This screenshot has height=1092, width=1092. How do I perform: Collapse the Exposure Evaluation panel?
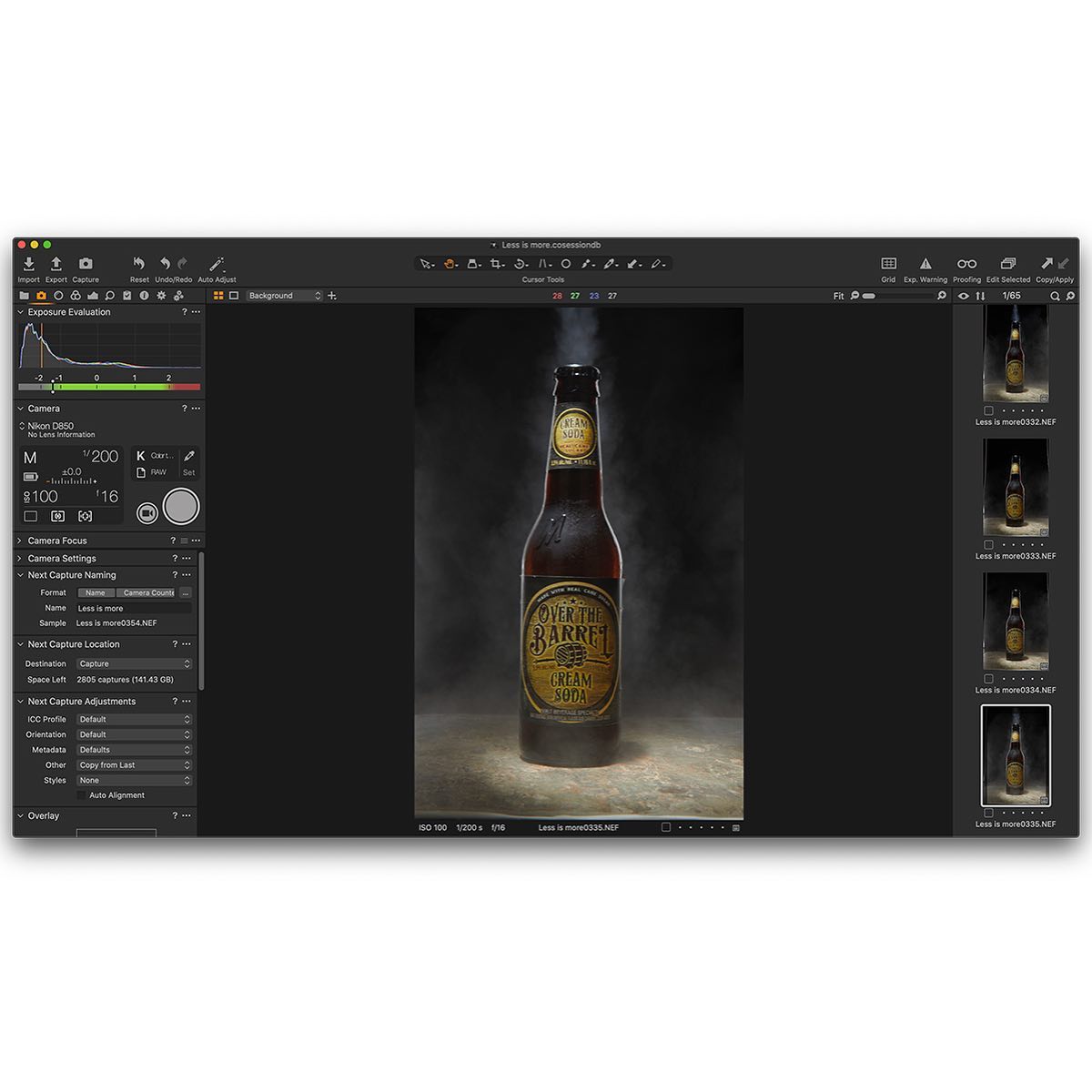pos(21,312)
